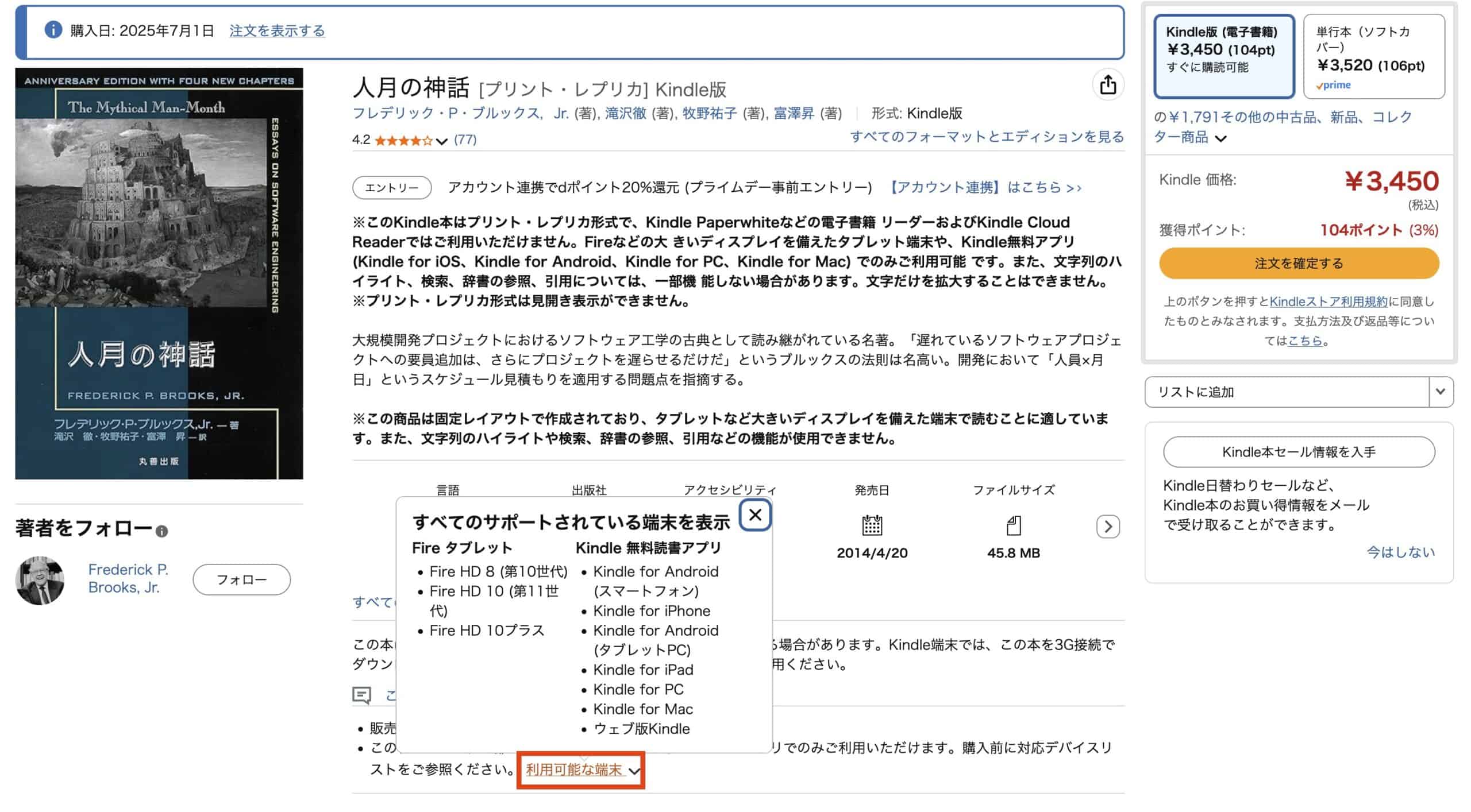Screen dimensions: 1471x812
Task: Click Fire HD 8 (第10世代) in the device list
Action: (x=498, y=571)
